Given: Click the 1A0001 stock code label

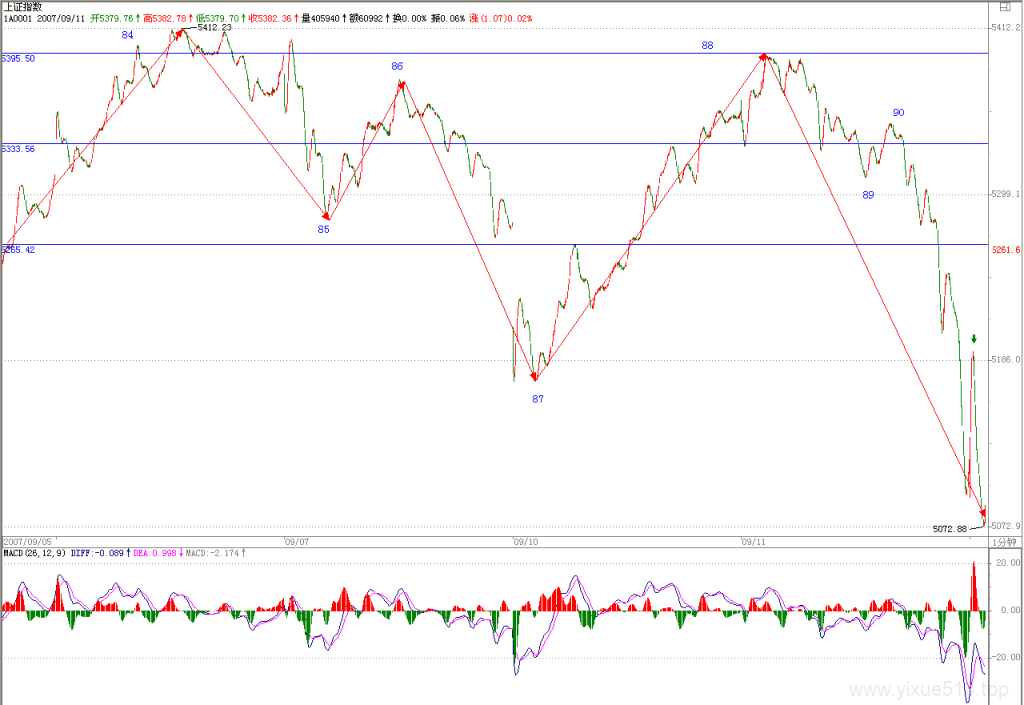Looking at the screenshot, I should tap(18, 18).
